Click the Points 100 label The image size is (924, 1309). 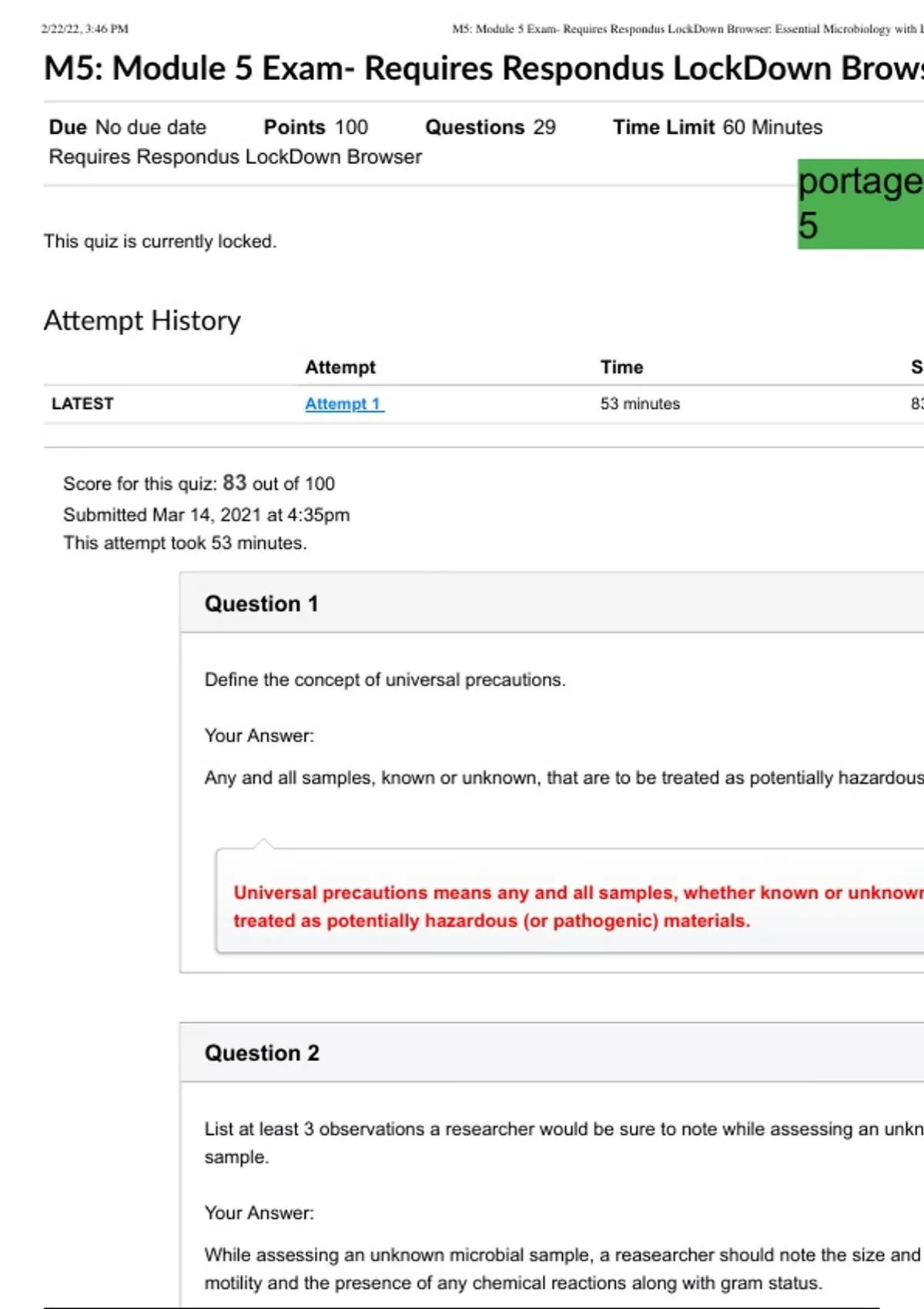click(x=316, y=127)
